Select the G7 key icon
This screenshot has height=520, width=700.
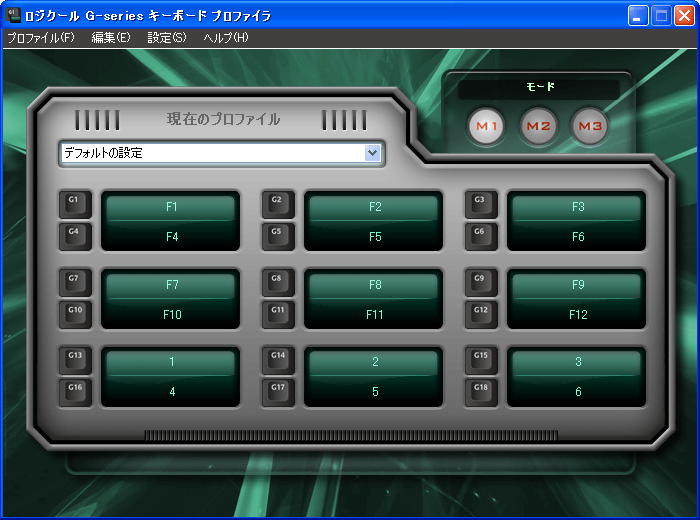(x=75, y=283)
